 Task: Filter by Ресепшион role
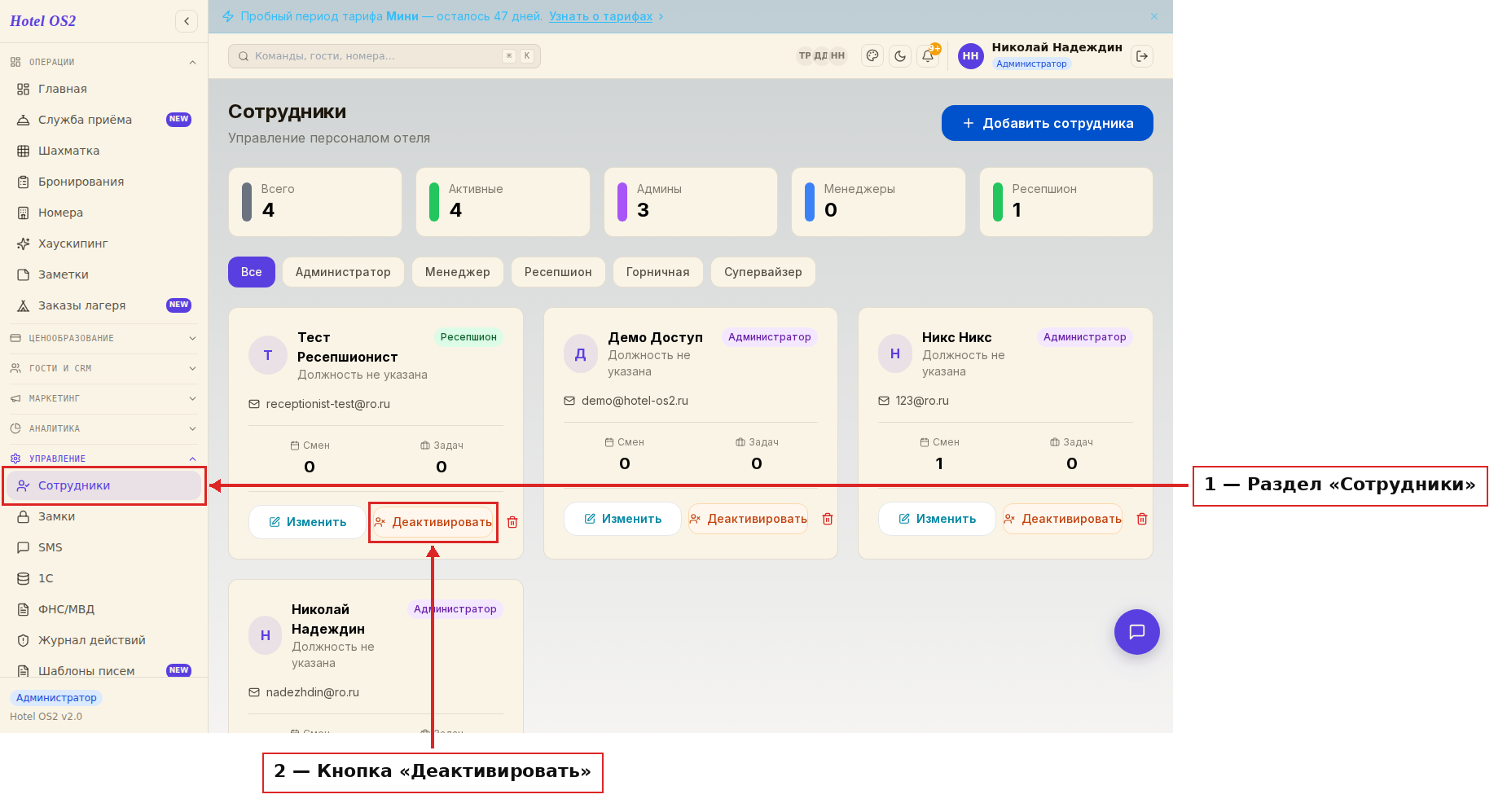[x=558, y=272]
